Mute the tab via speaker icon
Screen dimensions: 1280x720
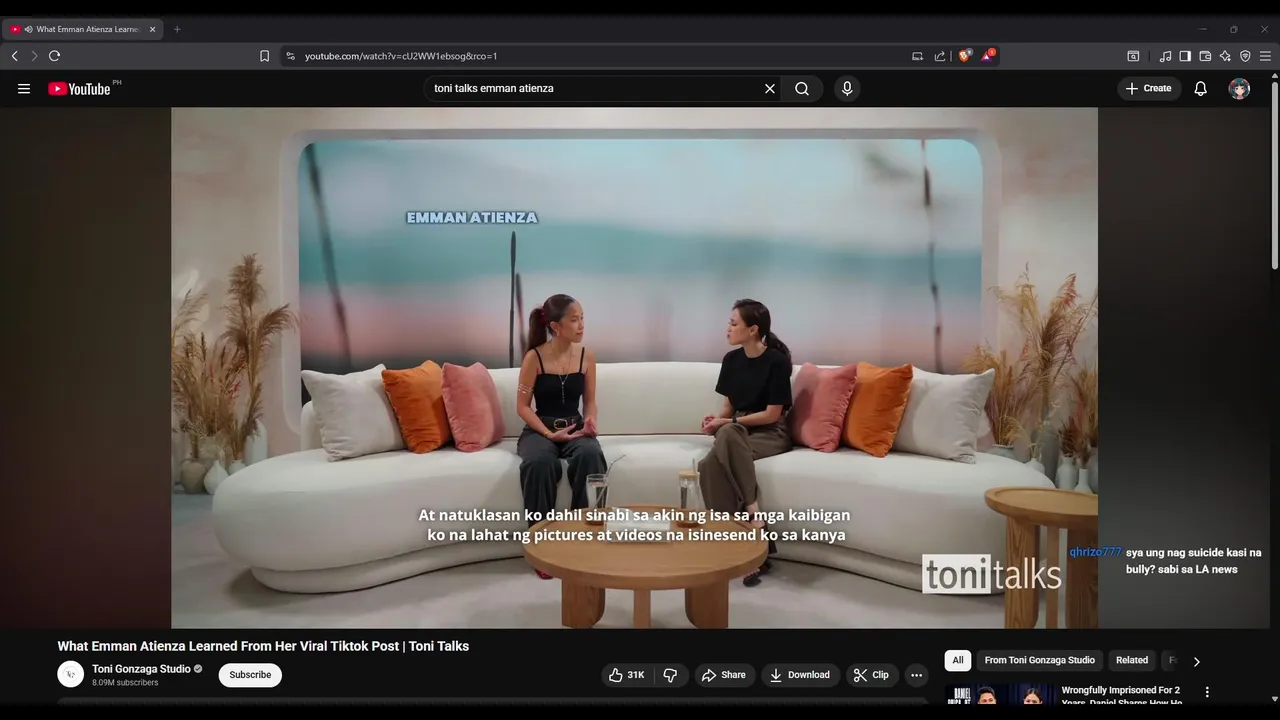[x=28, y=29]
